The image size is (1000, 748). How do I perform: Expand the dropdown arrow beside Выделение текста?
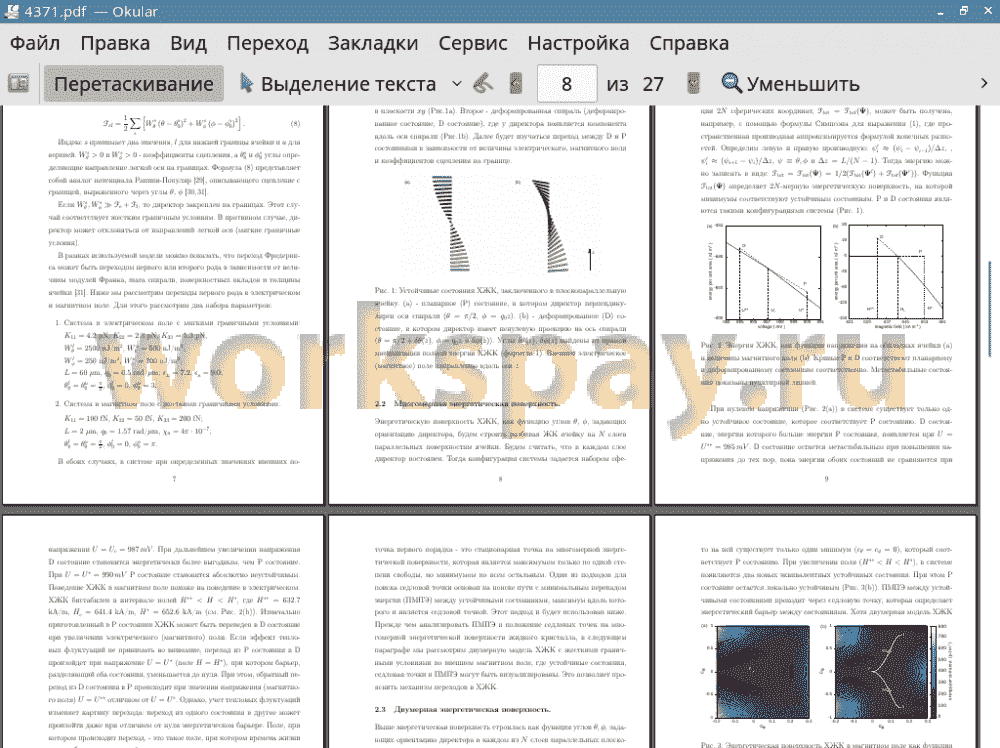click(x=457, y=84)
